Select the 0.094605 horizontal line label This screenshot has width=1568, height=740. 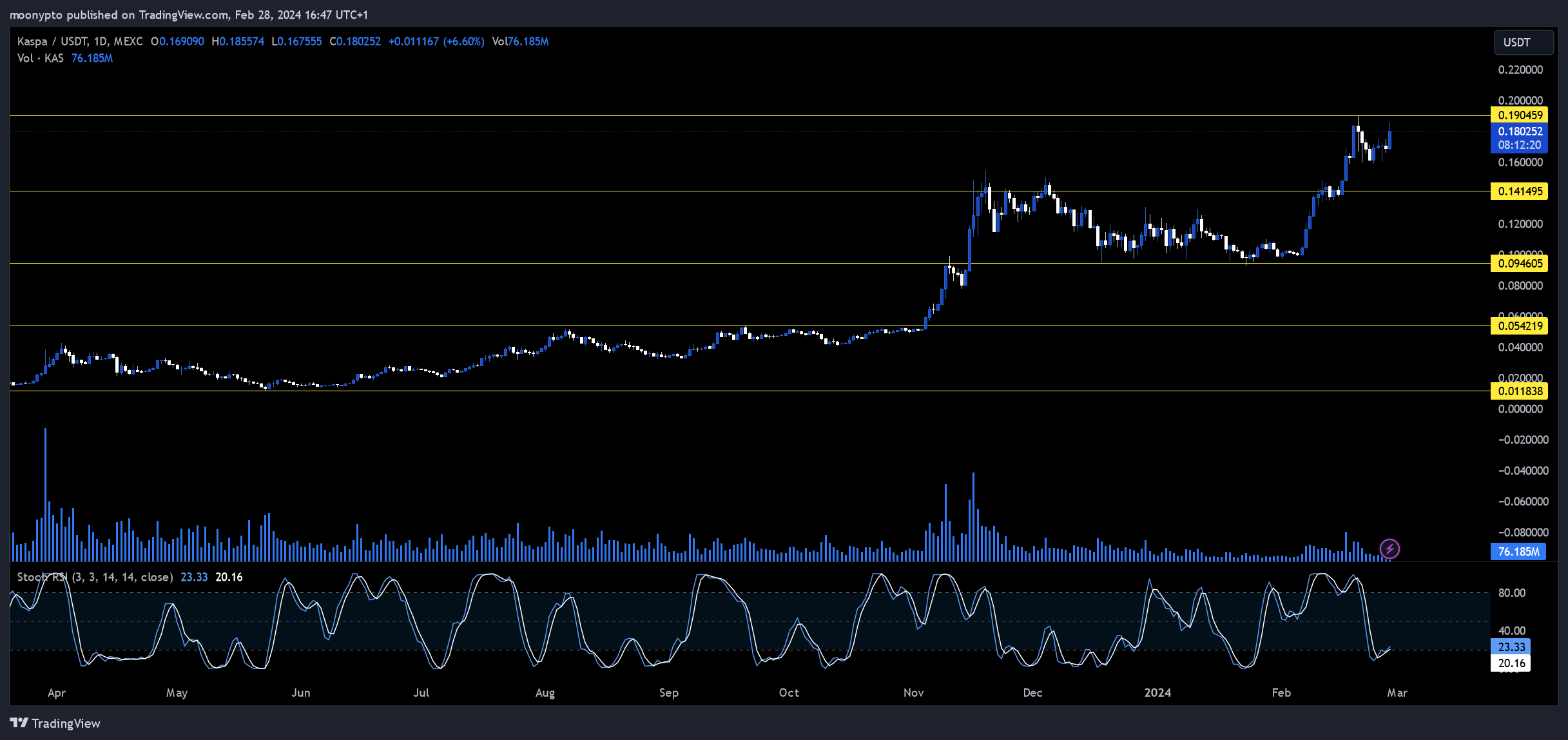point(1519,264)
